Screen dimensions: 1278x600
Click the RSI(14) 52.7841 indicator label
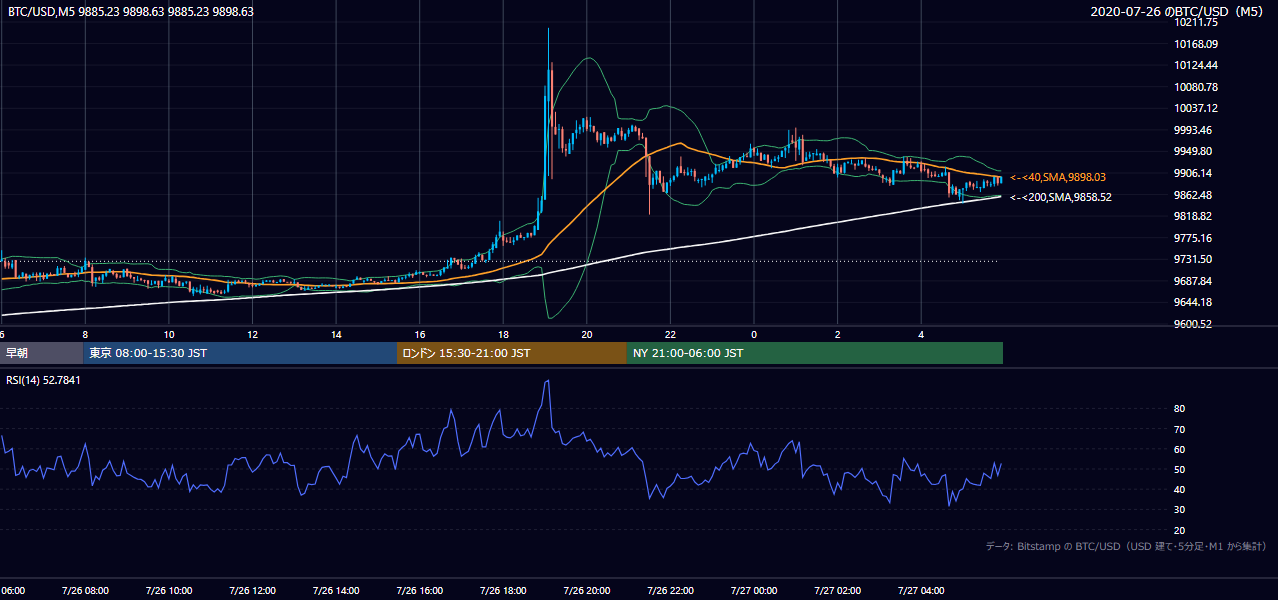click(43, 380)
